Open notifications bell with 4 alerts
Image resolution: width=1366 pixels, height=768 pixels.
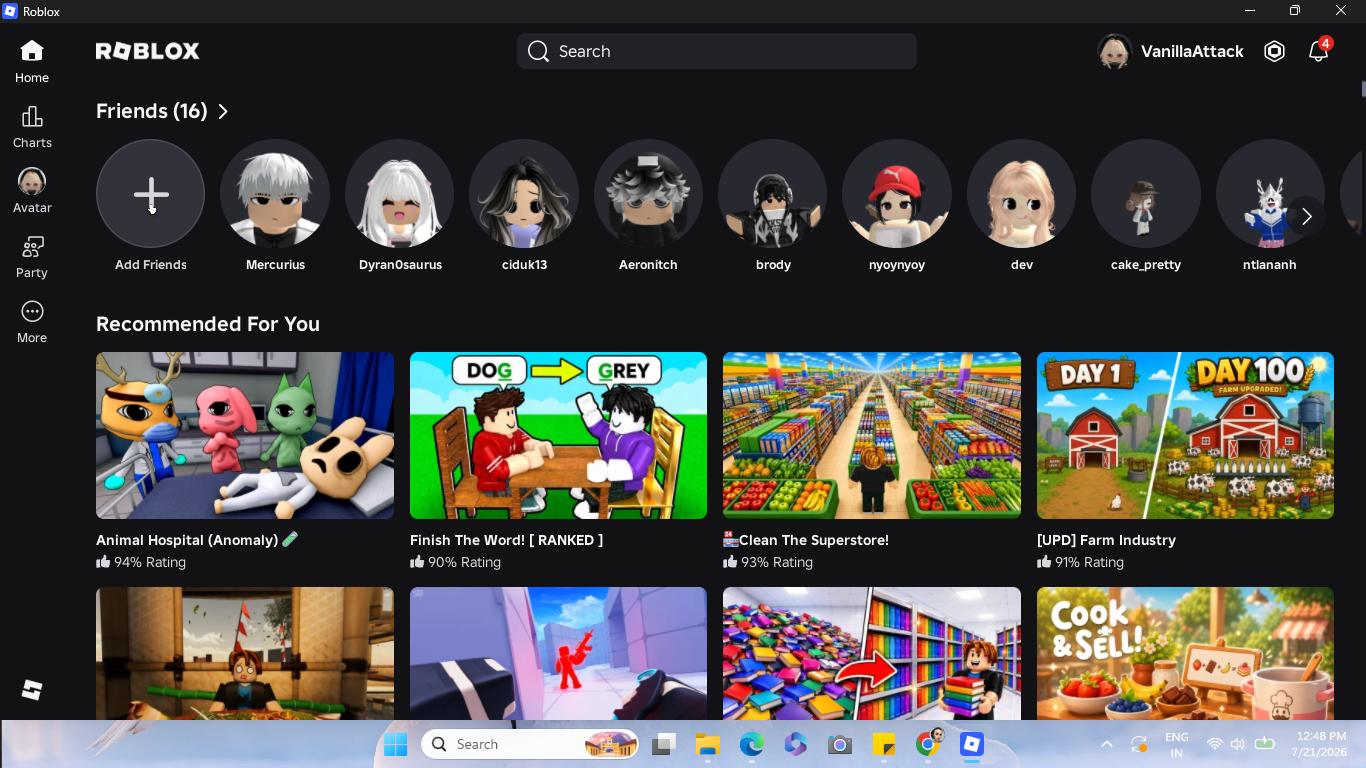pos(1319,51)
